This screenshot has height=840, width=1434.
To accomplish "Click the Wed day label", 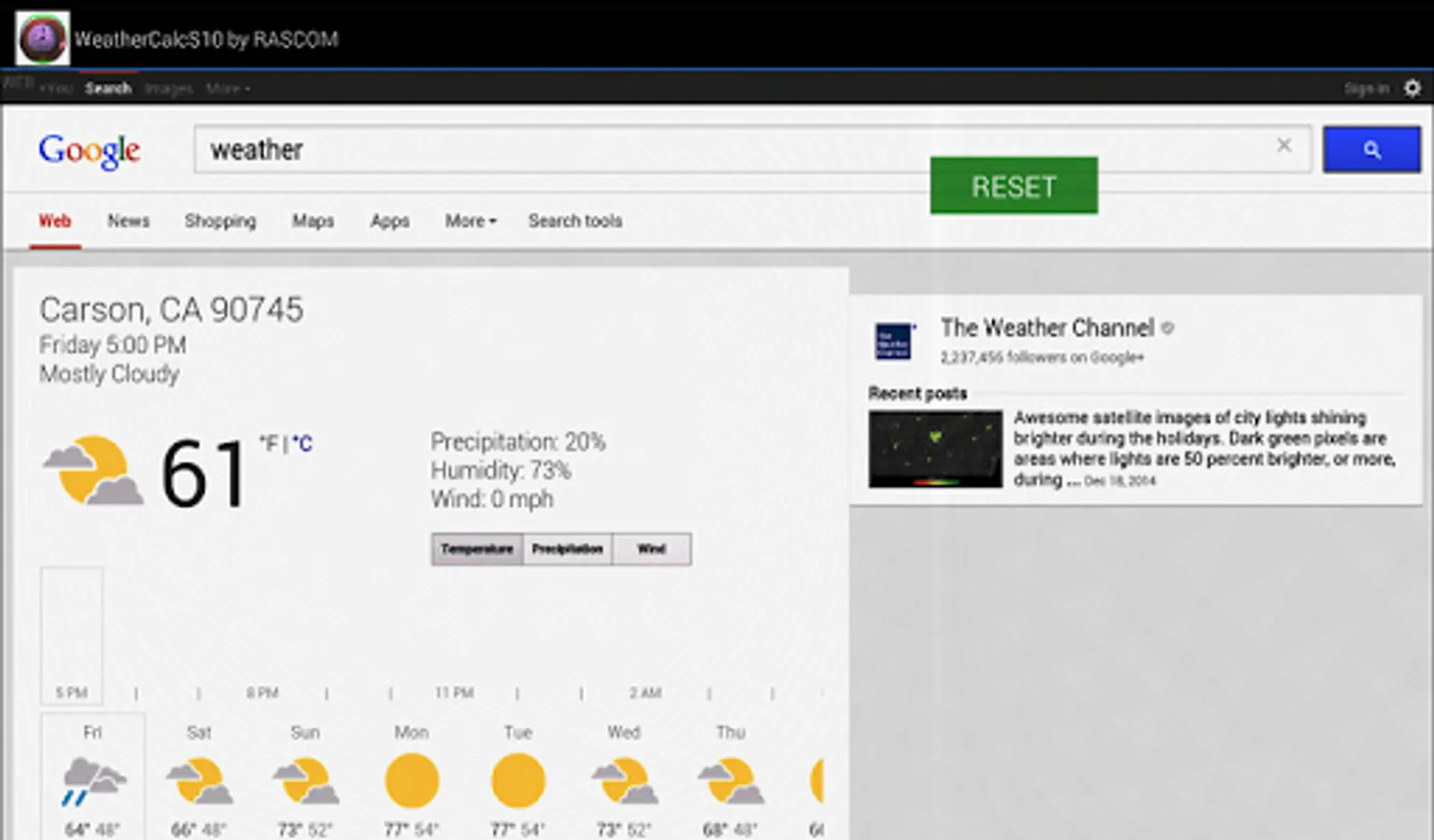I will point(625,733).
